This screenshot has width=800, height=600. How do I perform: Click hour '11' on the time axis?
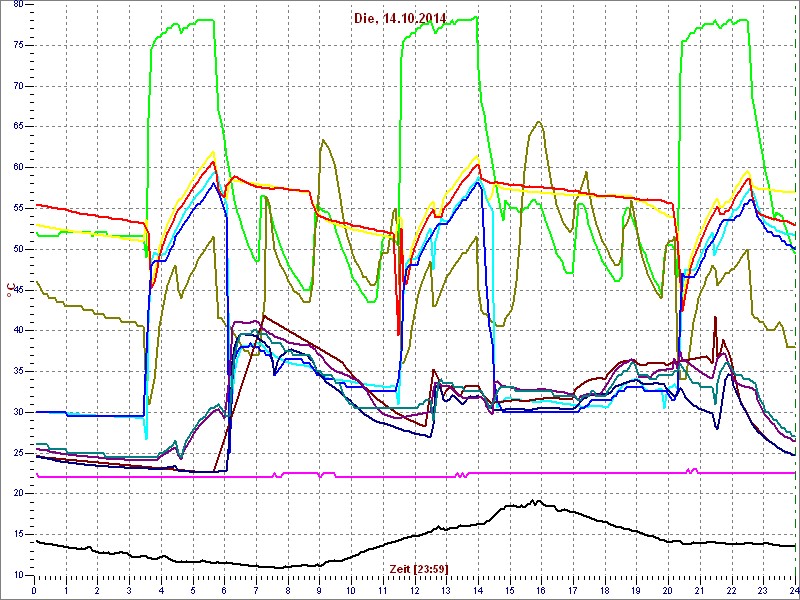[383, 591]
